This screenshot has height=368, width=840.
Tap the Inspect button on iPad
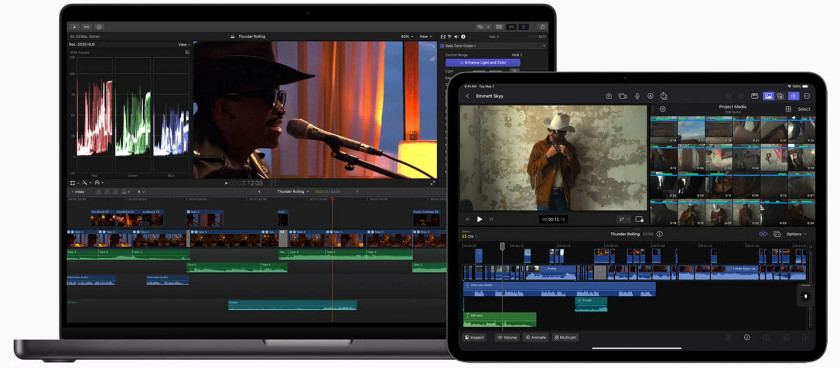[x=475, y=337]
